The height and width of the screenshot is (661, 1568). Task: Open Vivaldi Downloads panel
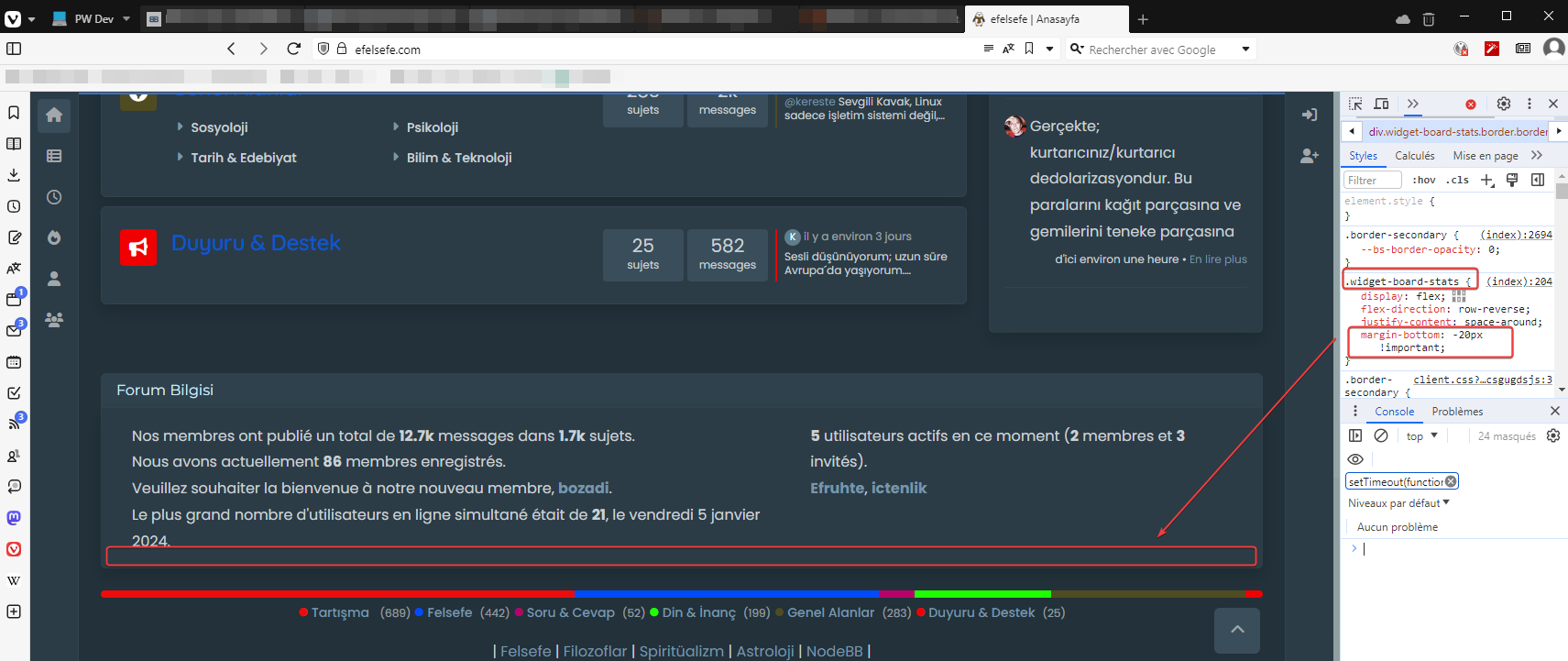[14, 174]
